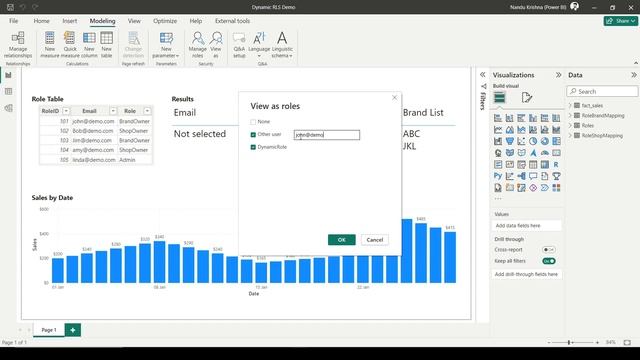Select the Build visual pane icon
Image resolution: width=640 pixels, height=360 pixels.
click(500, 98)
